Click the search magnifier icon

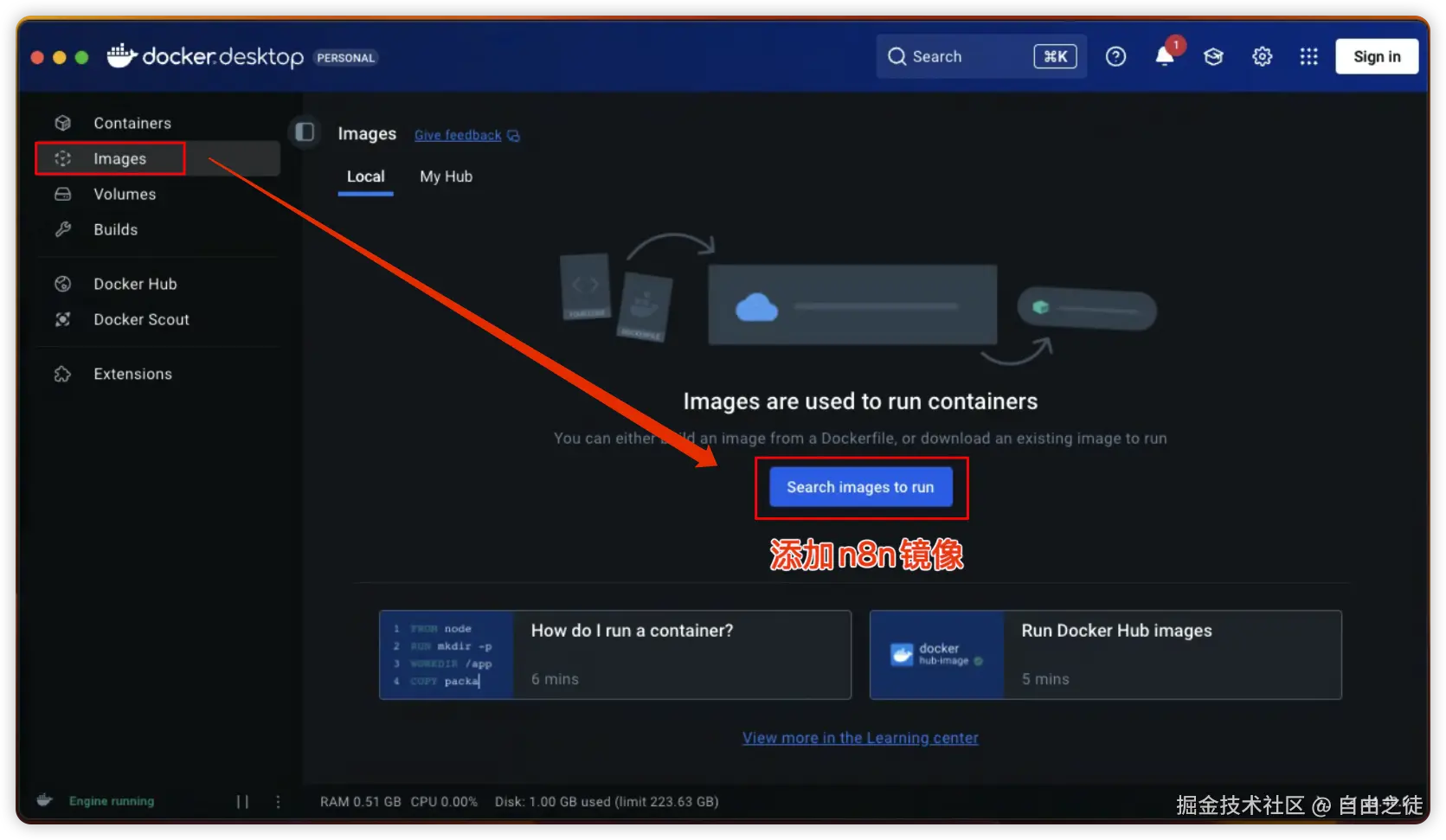[x=897, y=57]
